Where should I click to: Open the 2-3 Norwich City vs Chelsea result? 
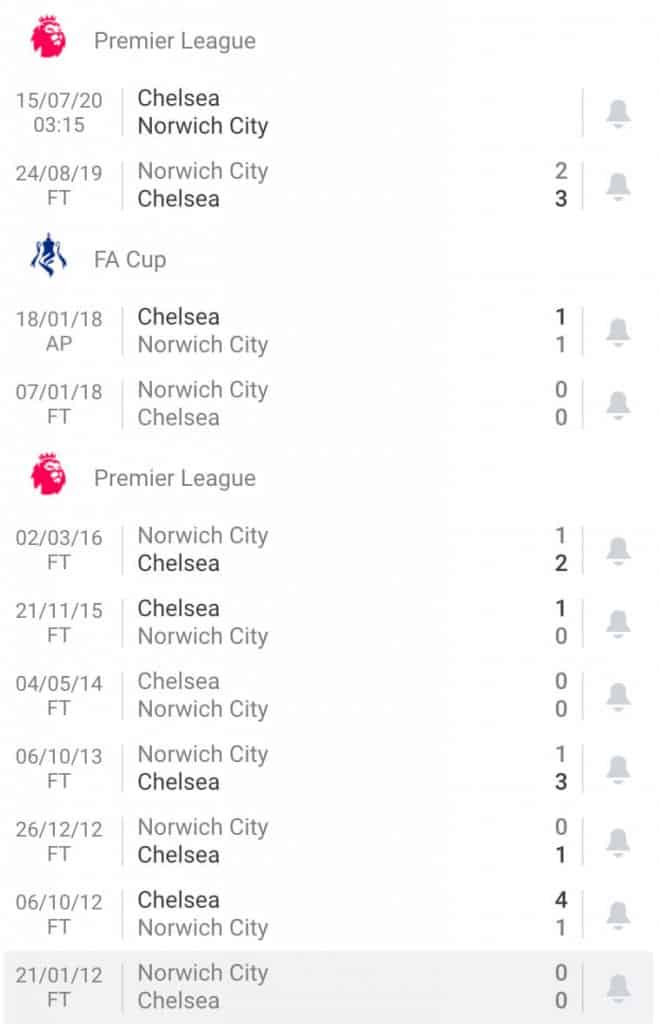pyautogui.click(x=300, y=185)
